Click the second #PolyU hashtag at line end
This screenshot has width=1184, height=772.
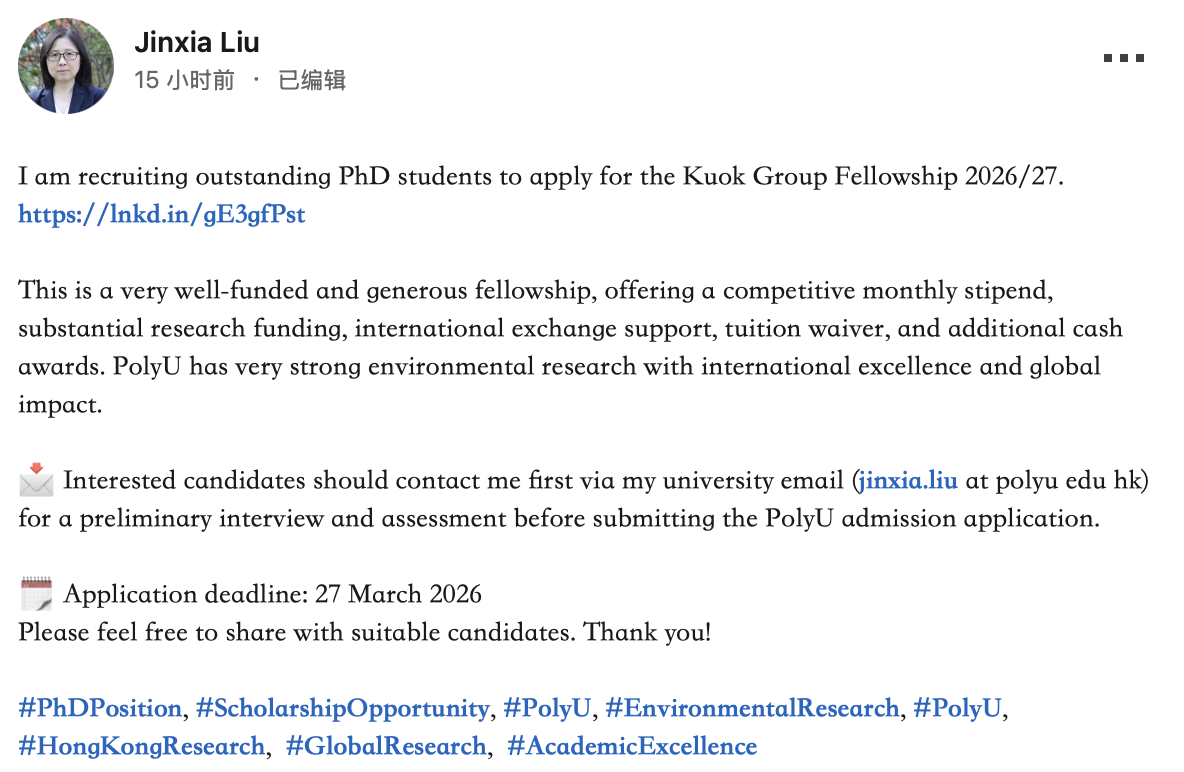click(957, 708)
